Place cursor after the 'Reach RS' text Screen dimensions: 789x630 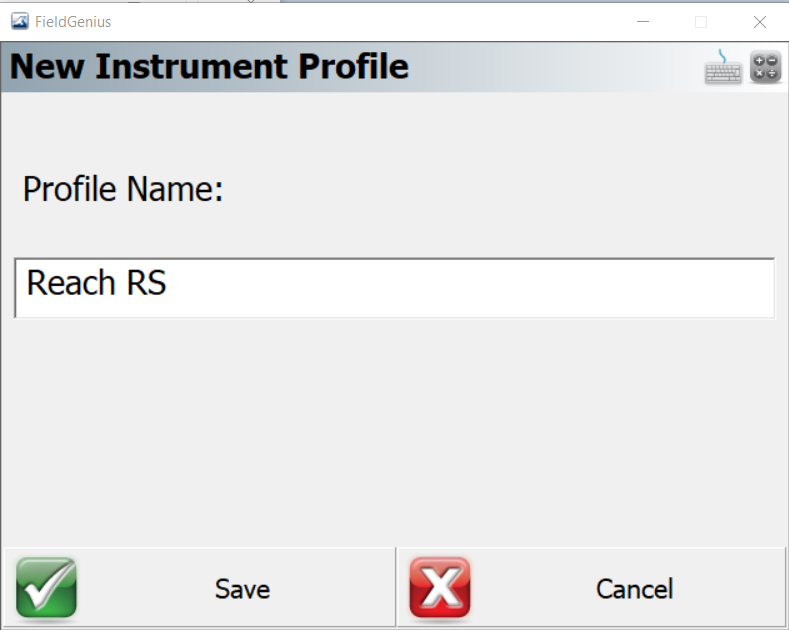[x=168, y=283]
